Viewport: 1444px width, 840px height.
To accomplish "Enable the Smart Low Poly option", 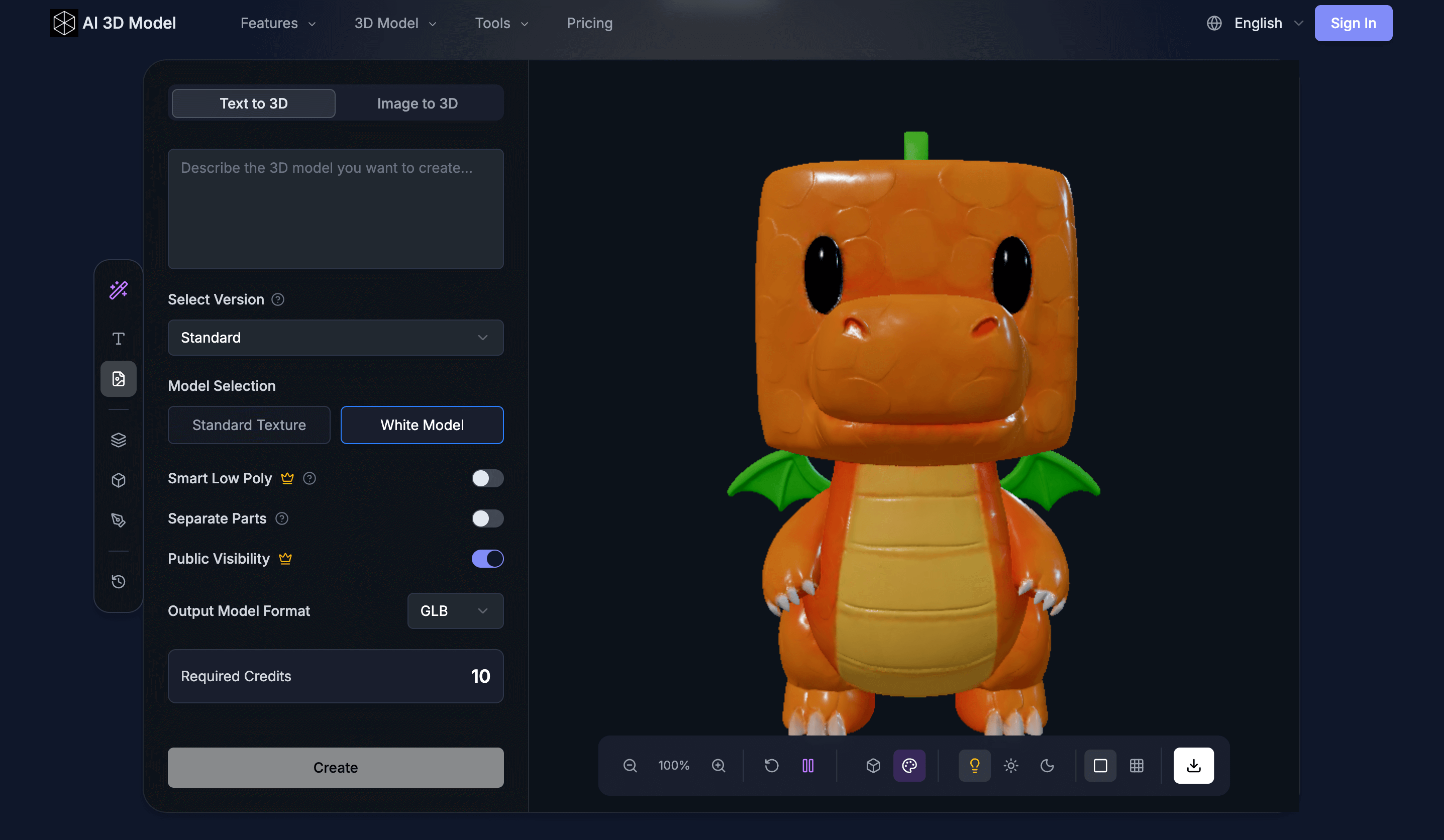I will tap(488, 478).
